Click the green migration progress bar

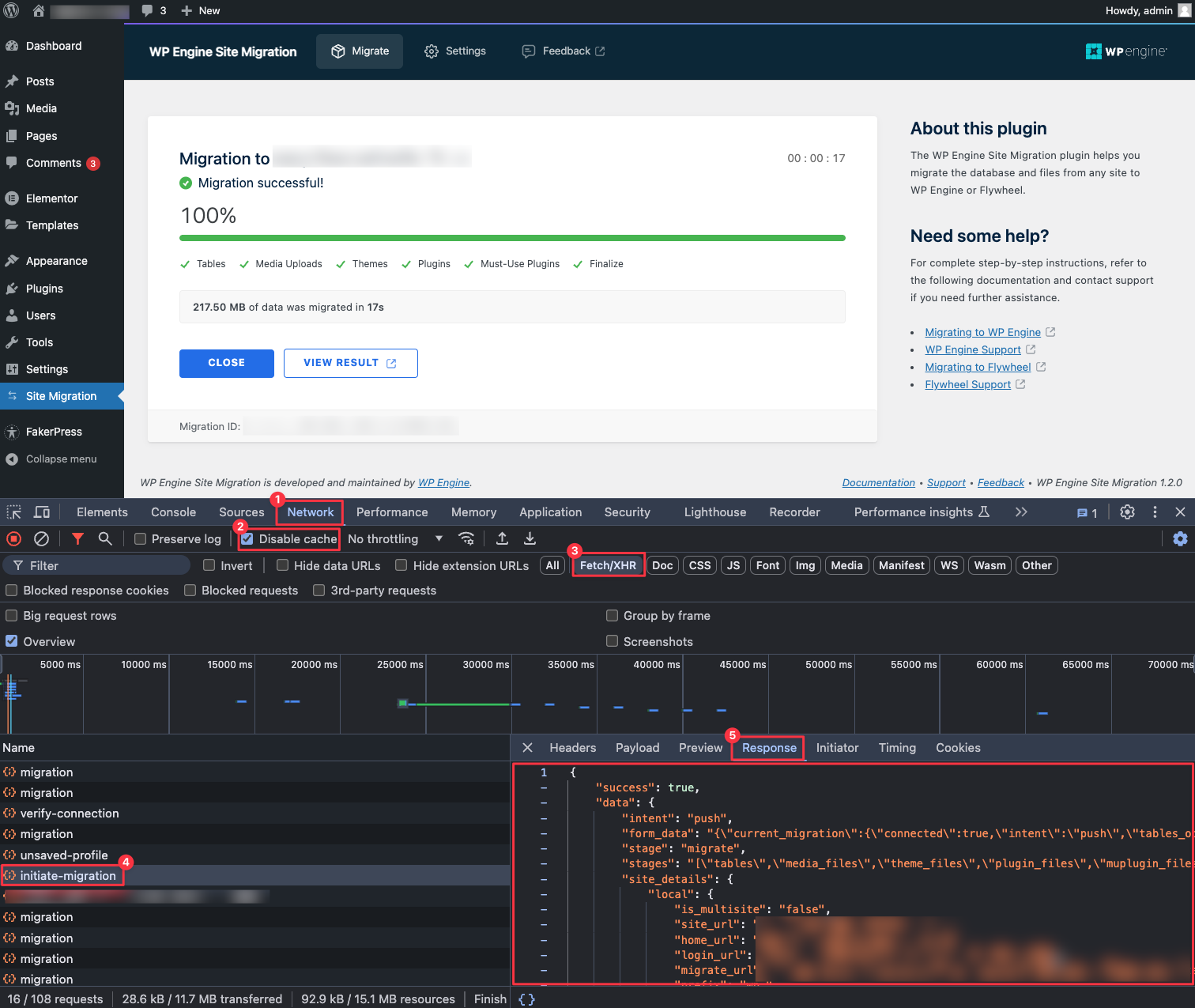coord(512,238)
